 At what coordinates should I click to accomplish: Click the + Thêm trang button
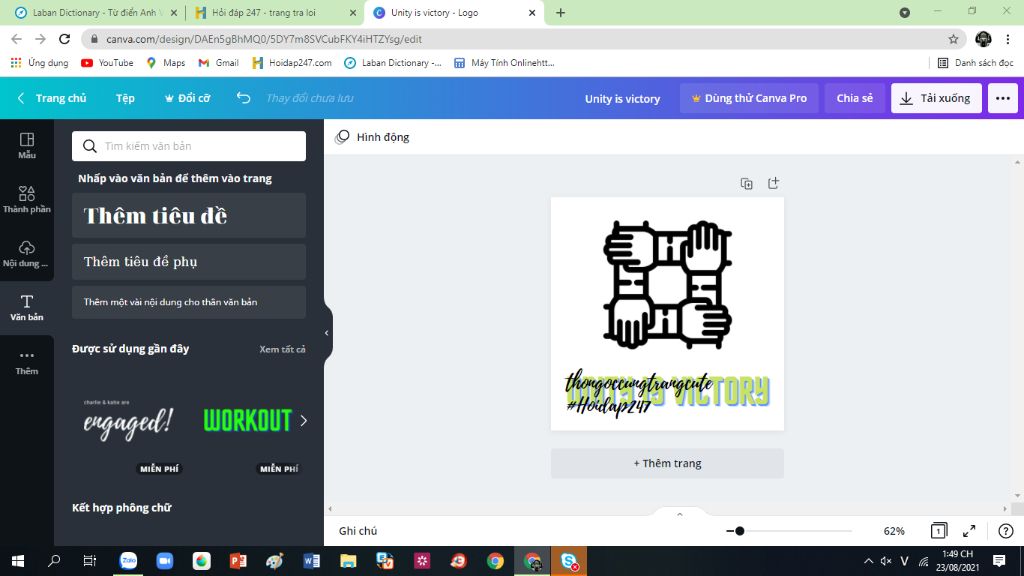[667, 463]
